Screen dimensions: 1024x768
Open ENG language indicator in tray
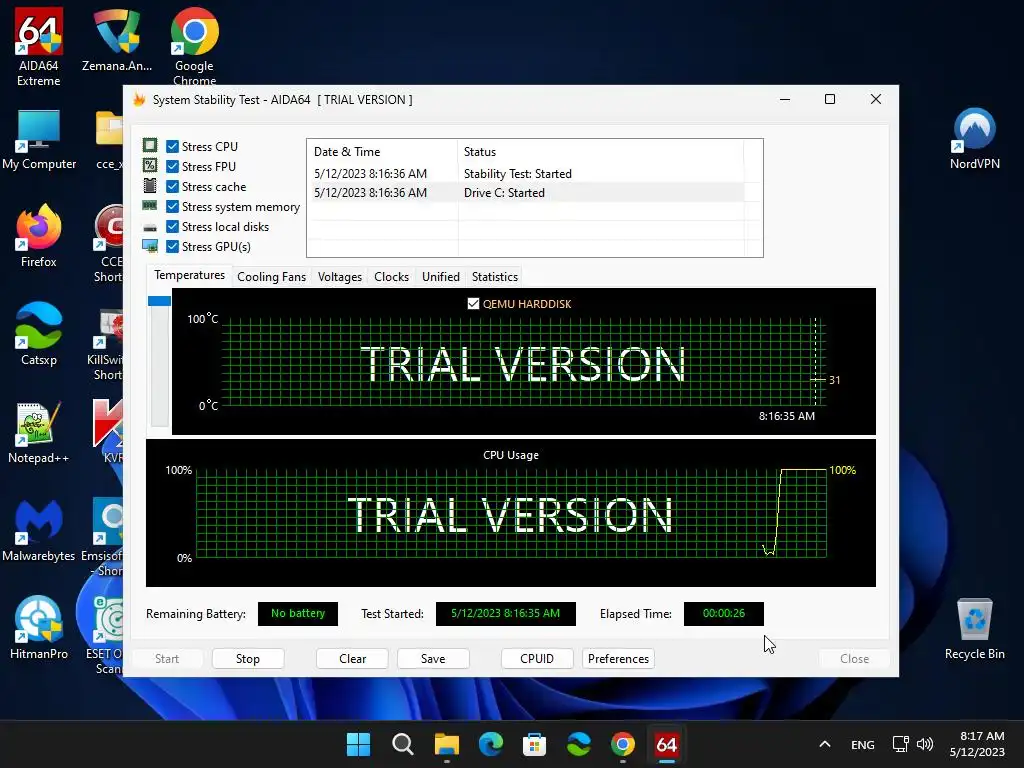tap(863, 744)
